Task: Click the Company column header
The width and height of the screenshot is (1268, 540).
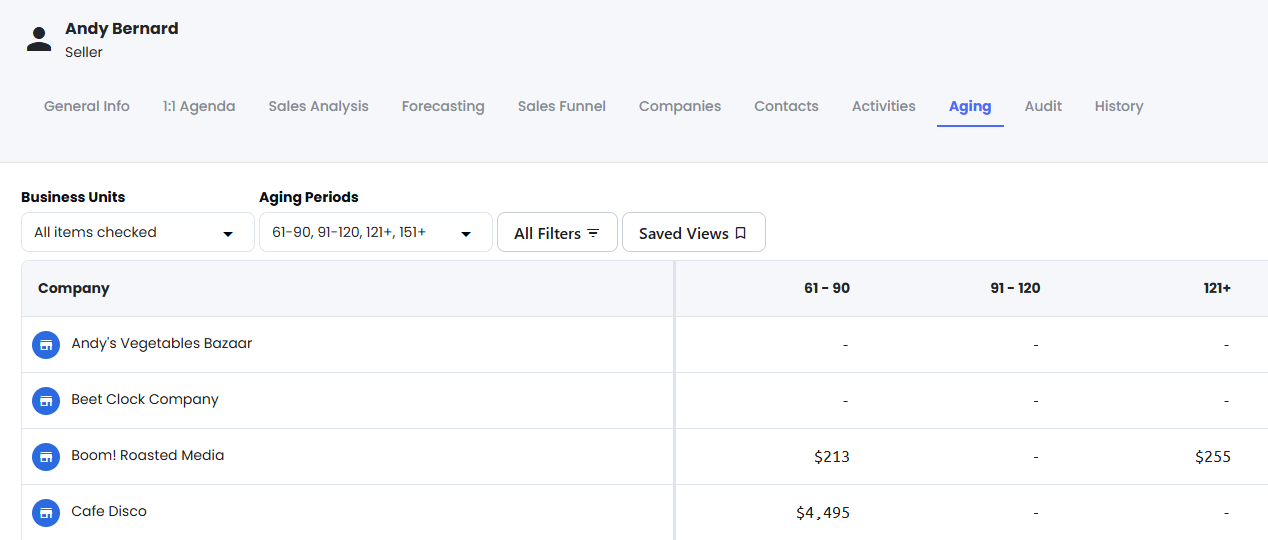Action: [x=74, y=288]
